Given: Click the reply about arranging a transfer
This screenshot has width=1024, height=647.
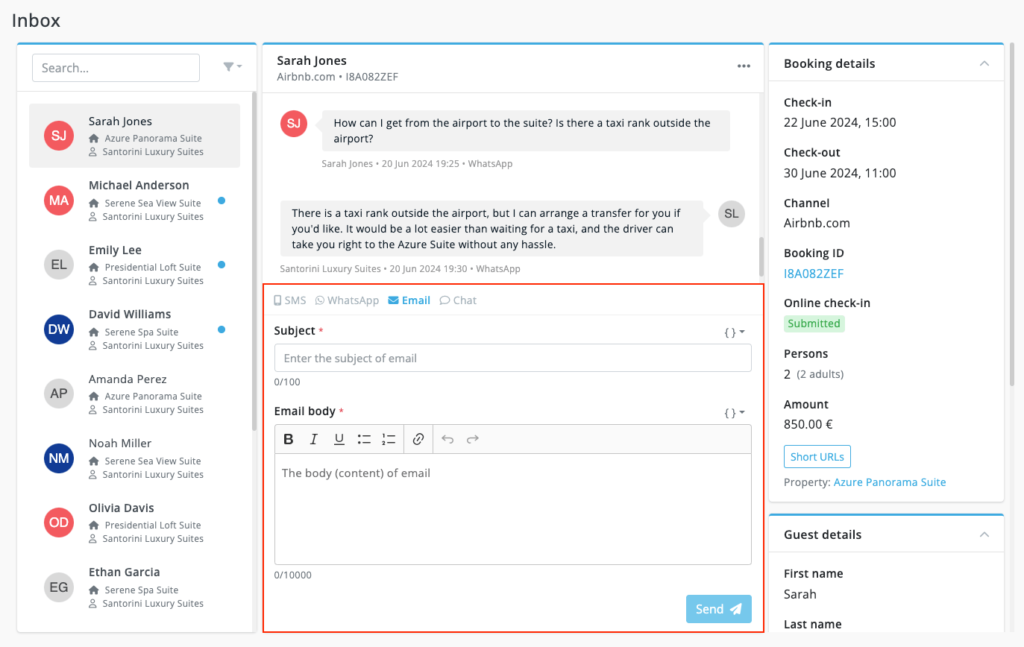Looking at the screenshot, I should (x=492, y=229).
